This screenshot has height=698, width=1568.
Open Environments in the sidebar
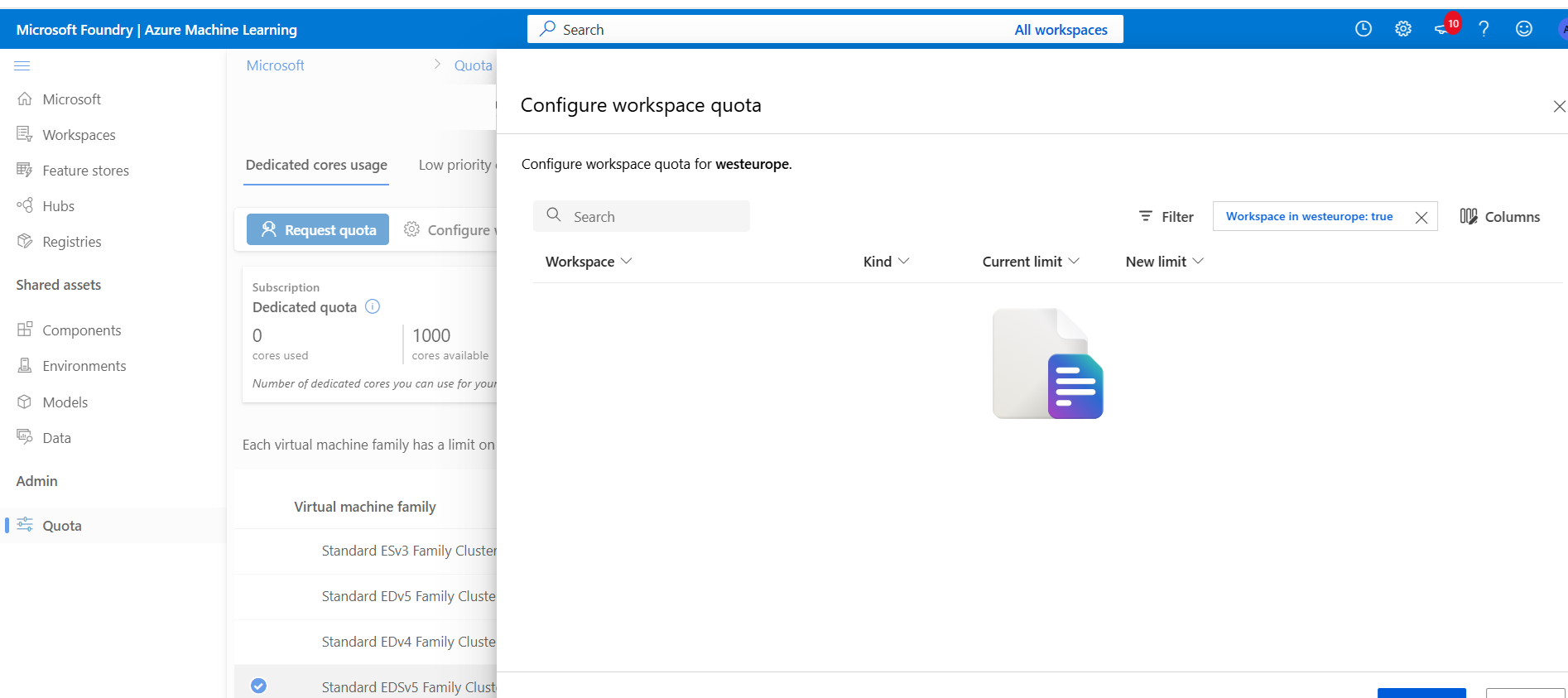coord(84,366)
